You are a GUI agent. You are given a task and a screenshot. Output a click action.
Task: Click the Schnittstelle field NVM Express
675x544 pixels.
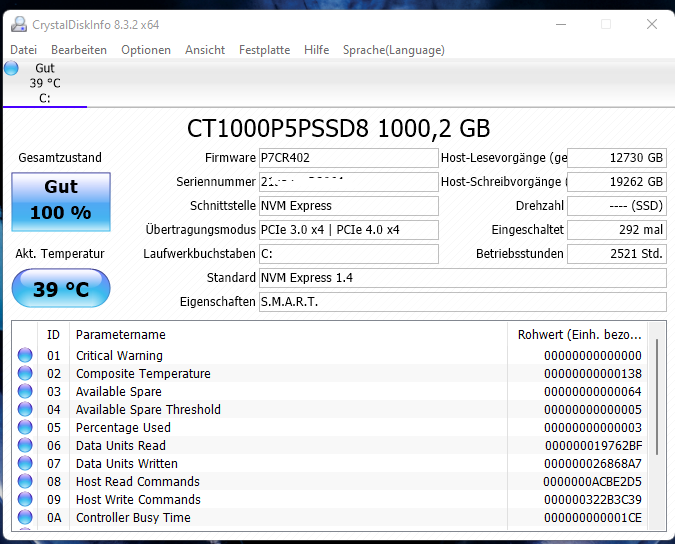tap(349, 206)
